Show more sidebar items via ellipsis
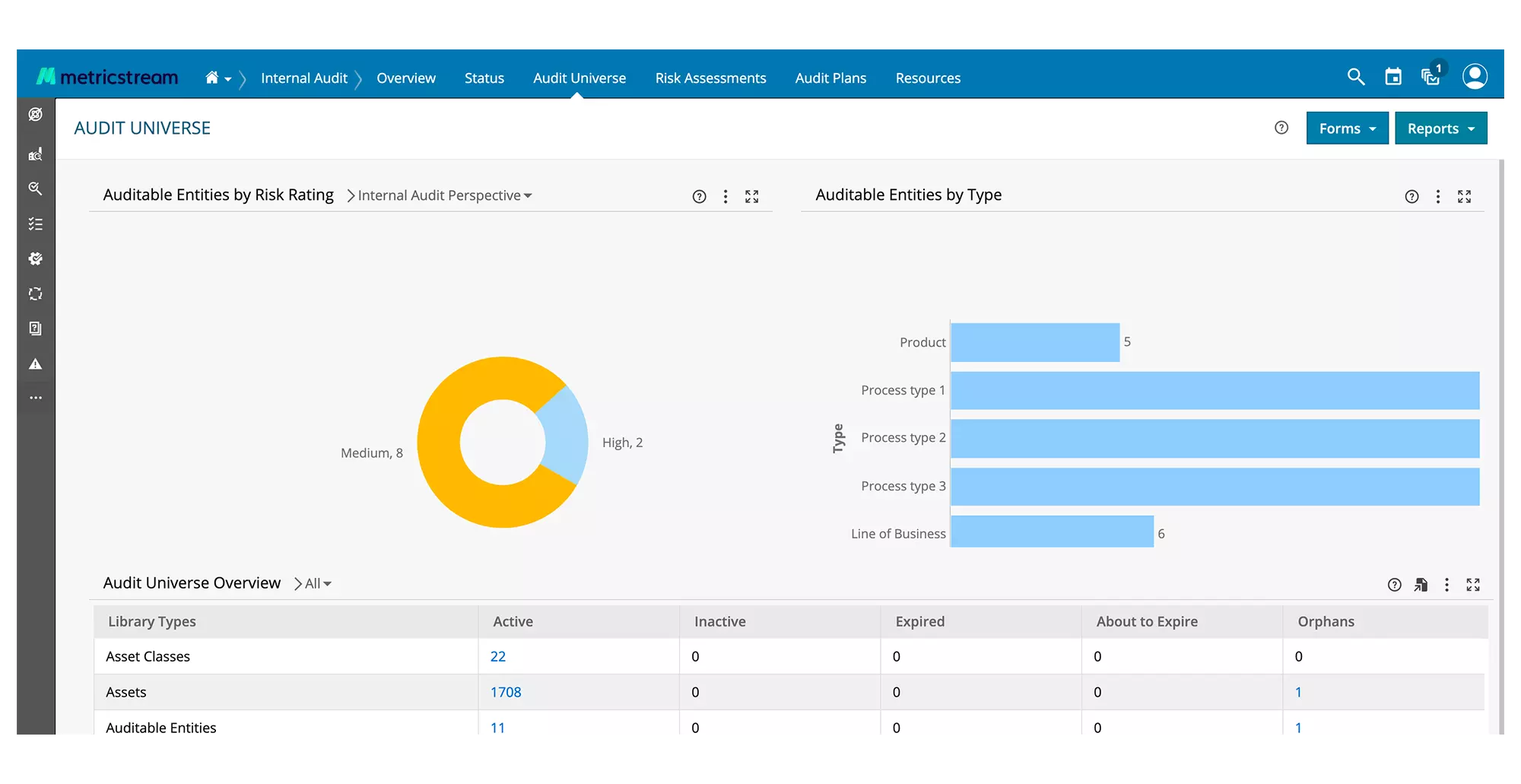The height and width of the screenshot is (784, 1521). [x=35, y=398]
